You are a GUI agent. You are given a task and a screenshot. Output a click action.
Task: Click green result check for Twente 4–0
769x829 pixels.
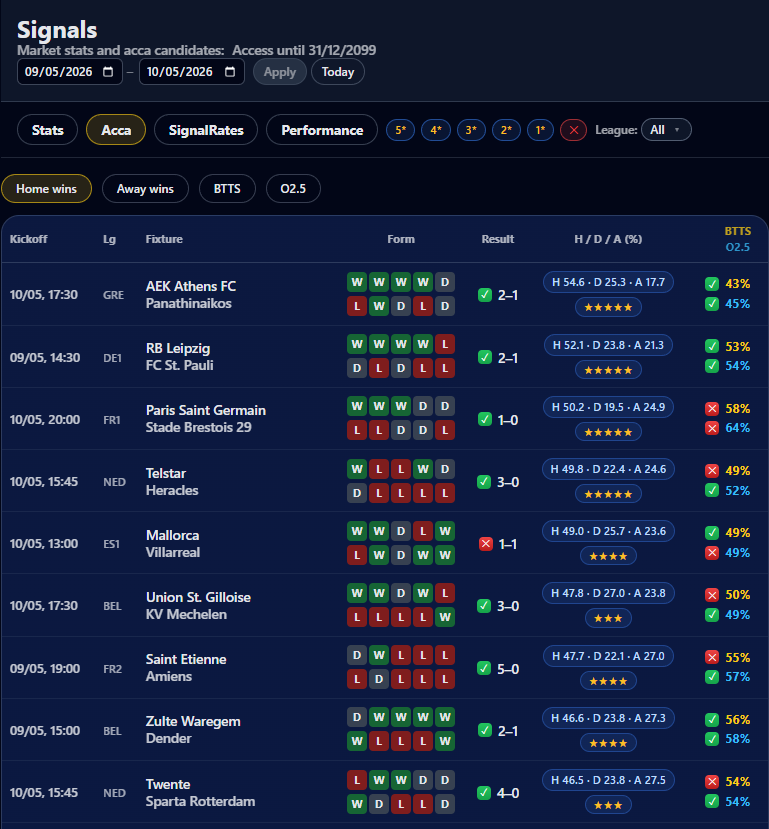484,793
